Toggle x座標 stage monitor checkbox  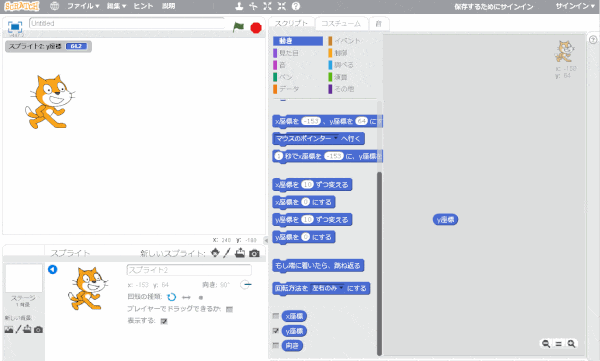(276, 316)
